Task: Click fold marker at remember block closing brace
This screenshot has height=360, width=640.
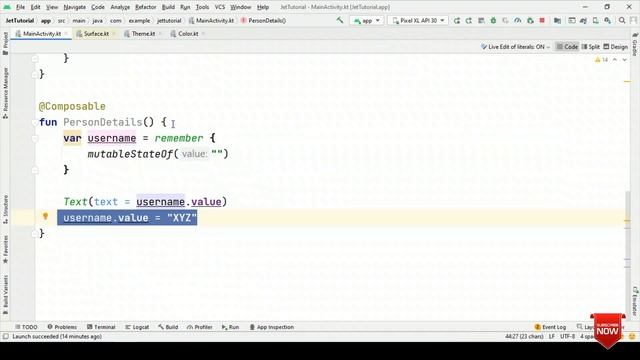Action: tap(35, 170)
